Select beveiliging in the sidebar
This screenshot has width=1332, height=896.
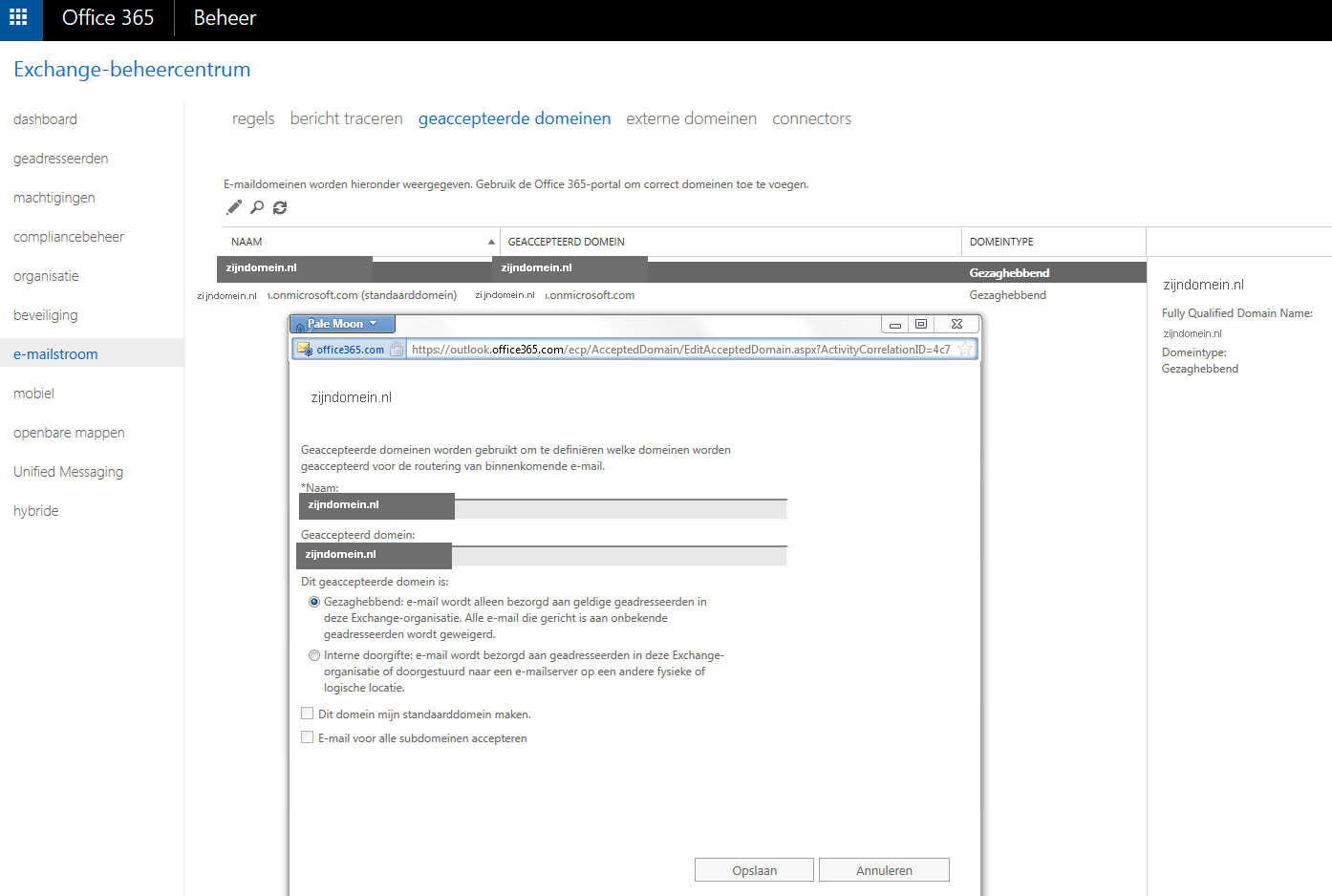pyautogui.click(x=46, y=315)
